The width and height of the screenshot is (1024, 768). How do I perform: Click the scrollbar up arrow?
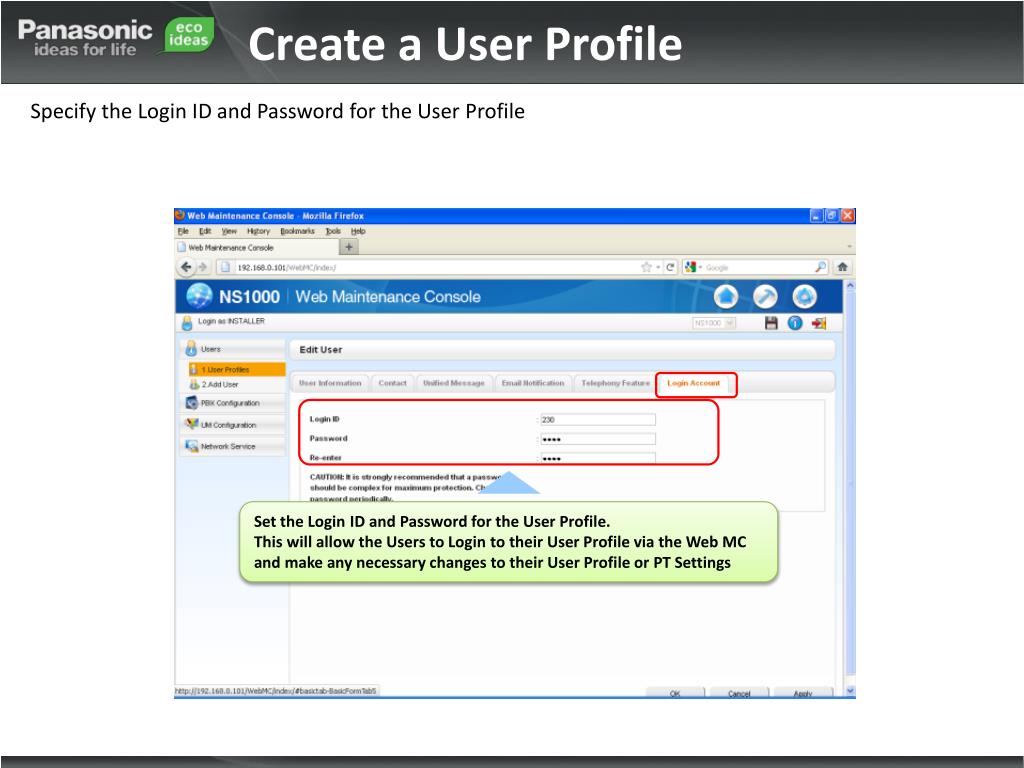pyautogui.click(x=850, y=286)
